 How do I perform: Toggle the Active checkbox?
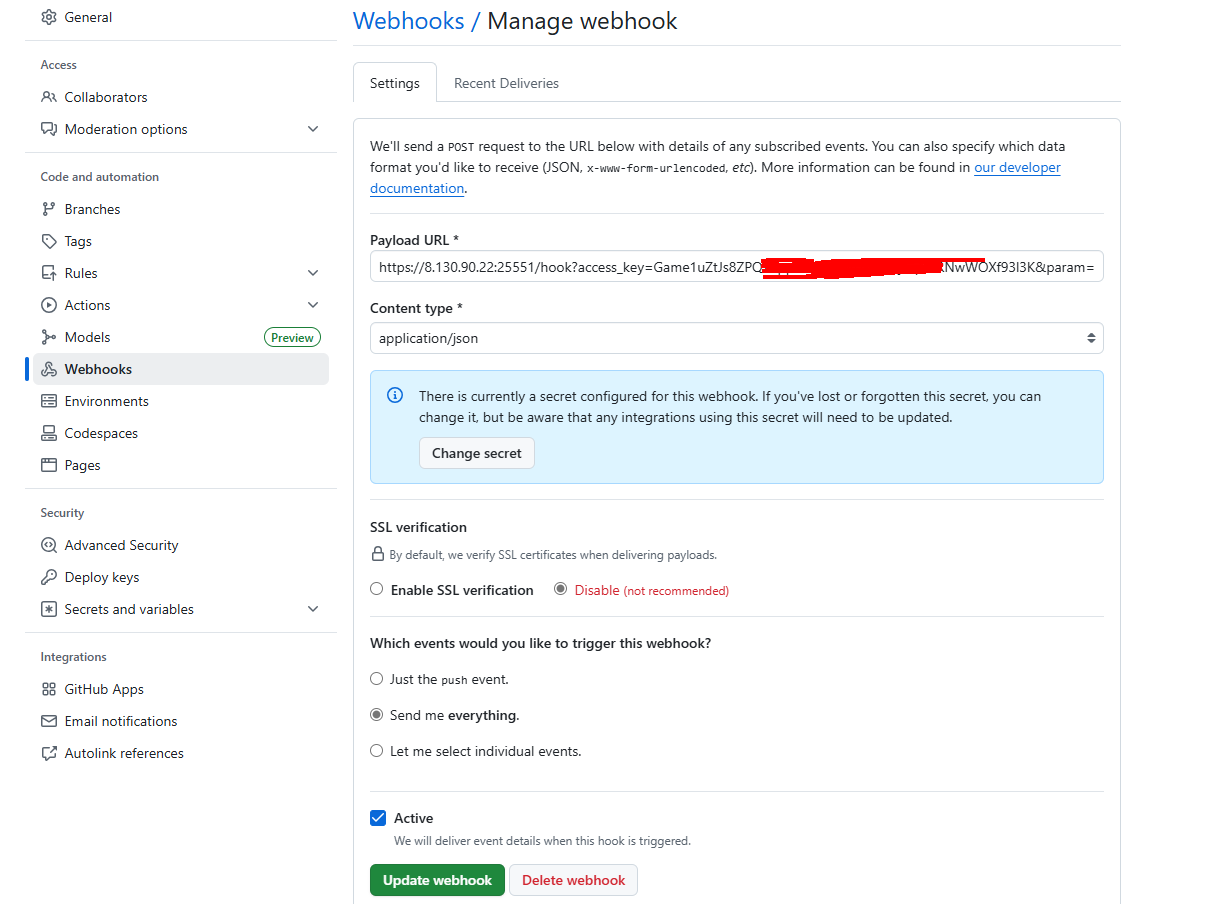[x=378, y=818]
